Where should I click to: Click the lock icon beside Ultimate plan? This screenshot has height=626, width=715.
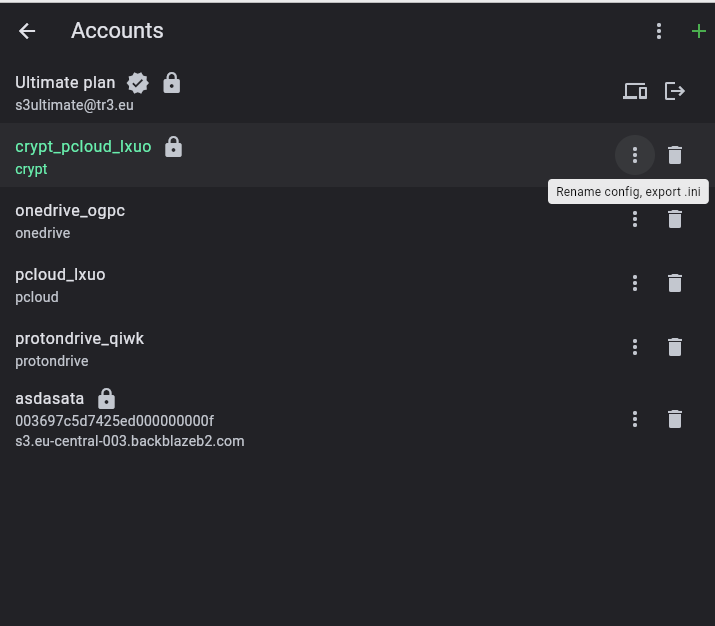pos(172,83)
